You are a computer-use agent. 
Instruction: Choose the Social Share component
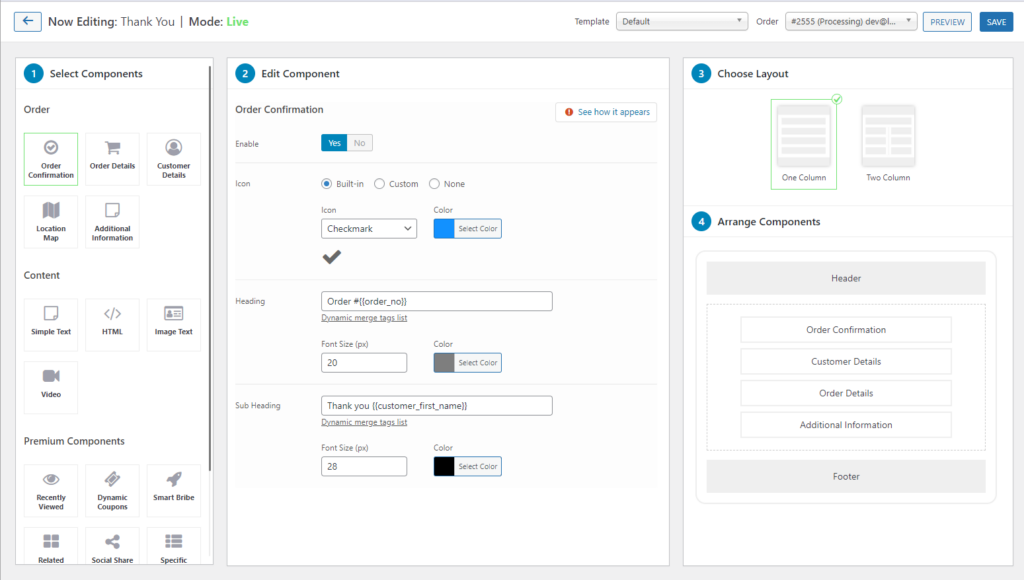click(x=112, y=546)
